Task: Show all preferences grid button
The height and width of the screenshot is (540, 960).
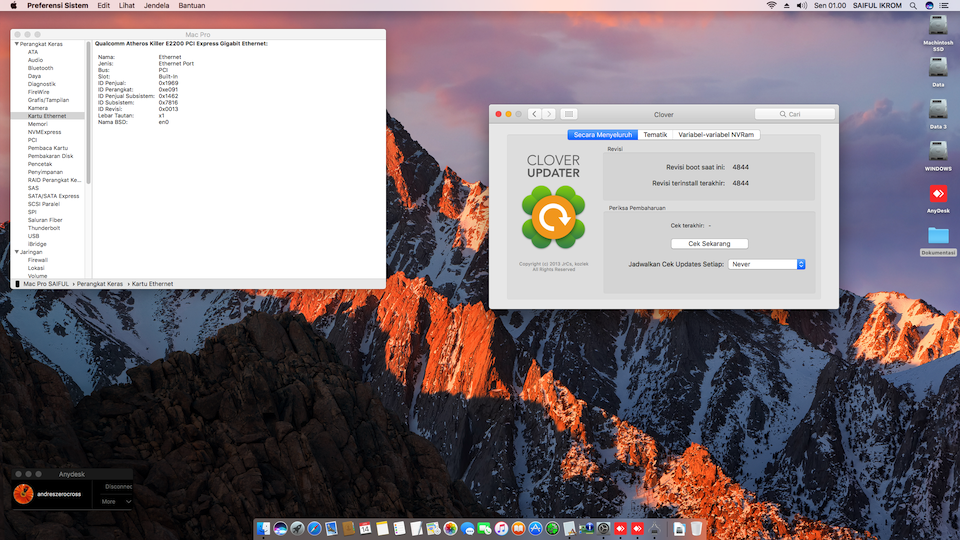Action: tap(569, 114)
